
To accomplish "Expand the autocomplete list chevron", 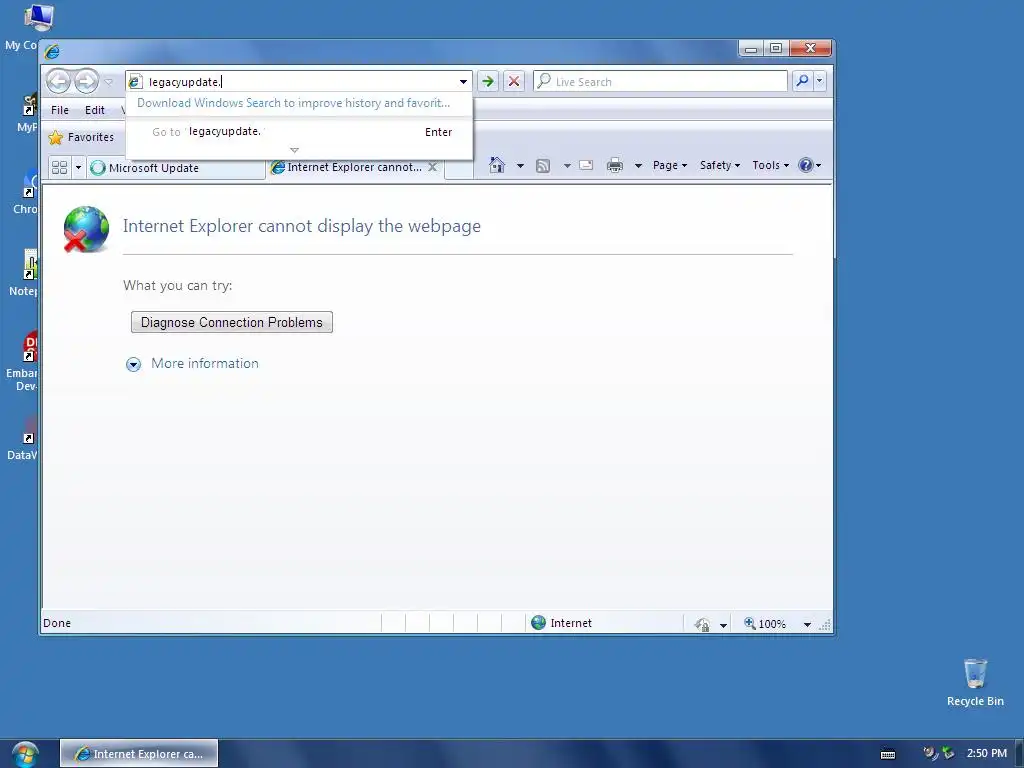I will [295, 150].
